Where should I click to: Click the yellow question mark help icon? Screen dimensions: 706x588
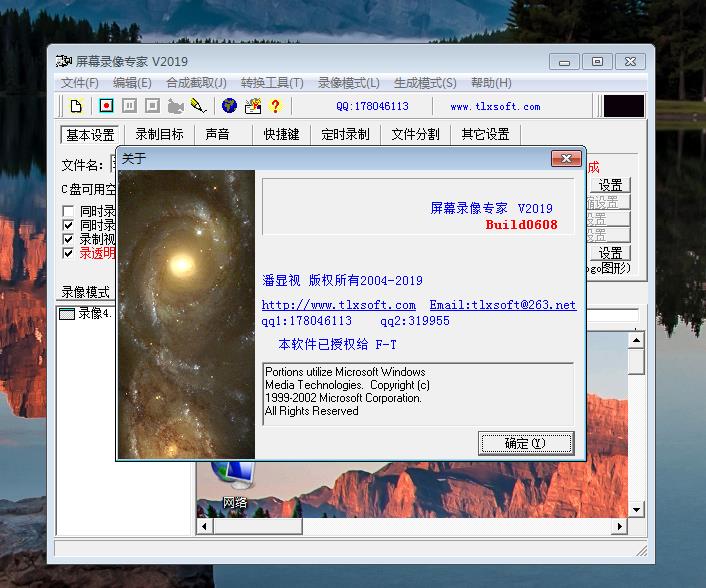tap(275, 106)
